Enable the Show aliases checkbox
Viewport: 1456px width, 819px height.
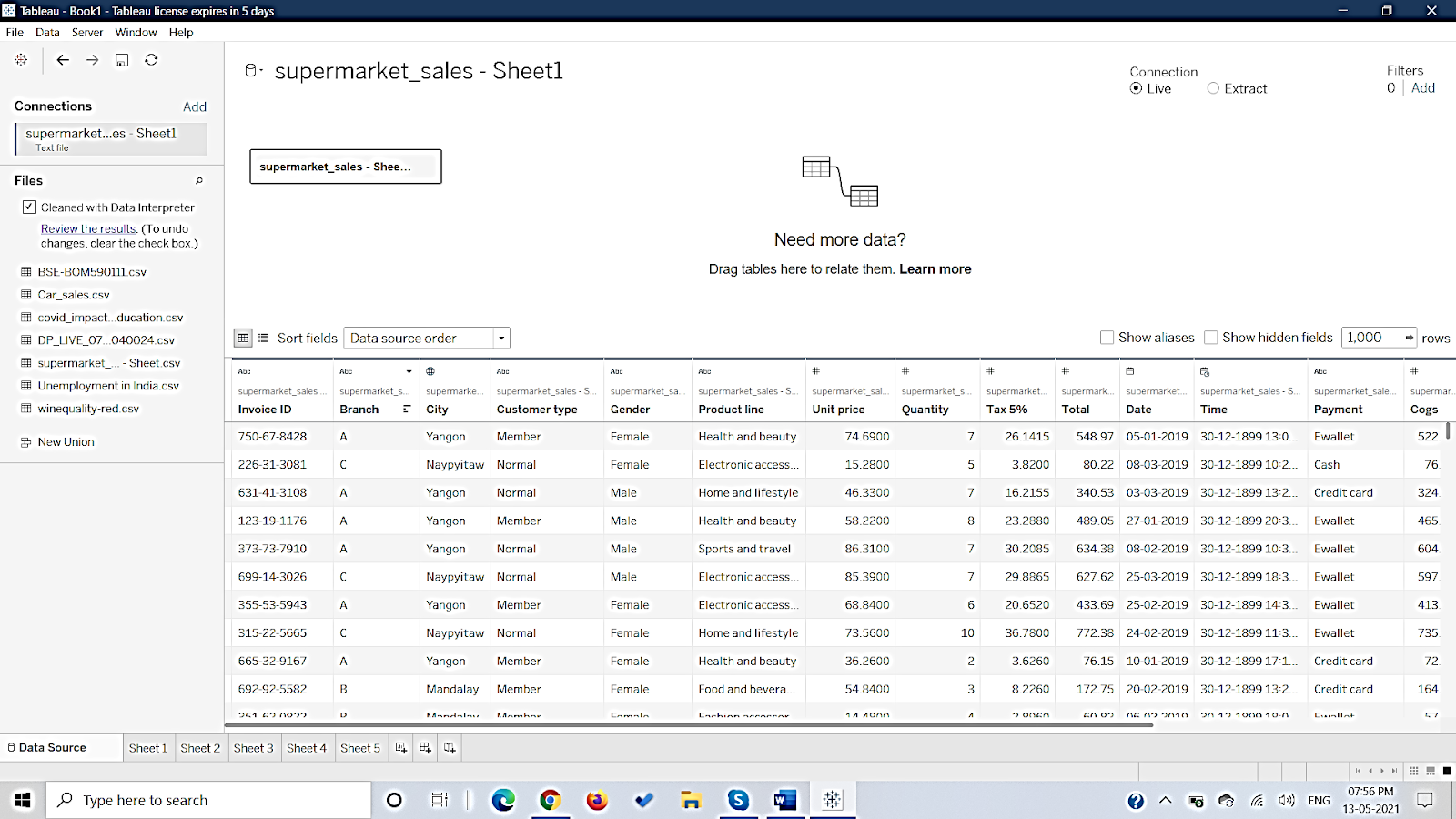tap(1107, 338)
